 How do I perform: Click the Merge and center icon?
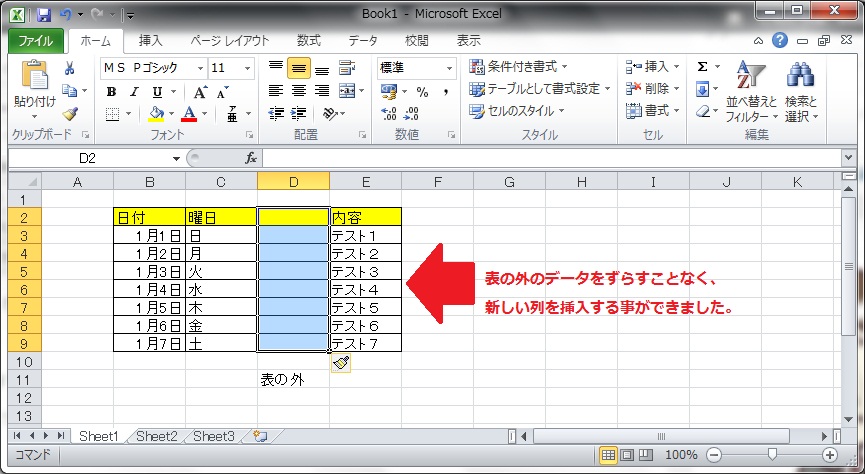[x=346, y=90]
